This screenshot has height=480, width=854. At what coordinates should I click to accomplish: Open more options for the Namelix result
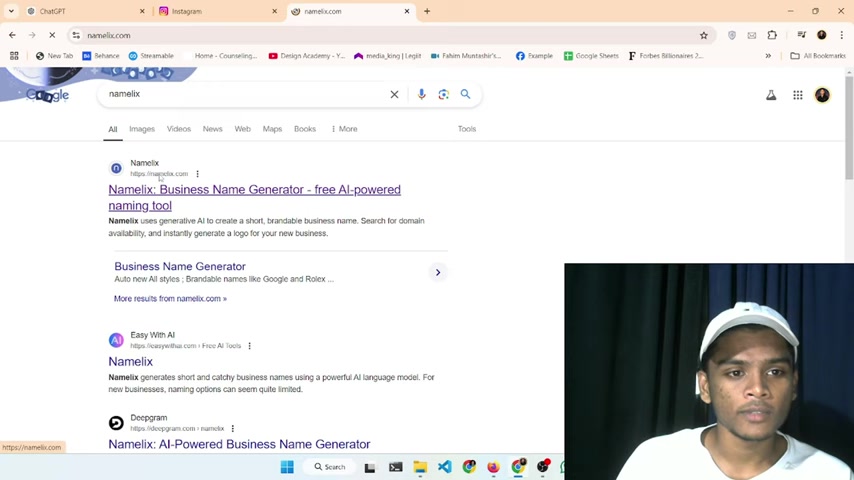[198, 174]
